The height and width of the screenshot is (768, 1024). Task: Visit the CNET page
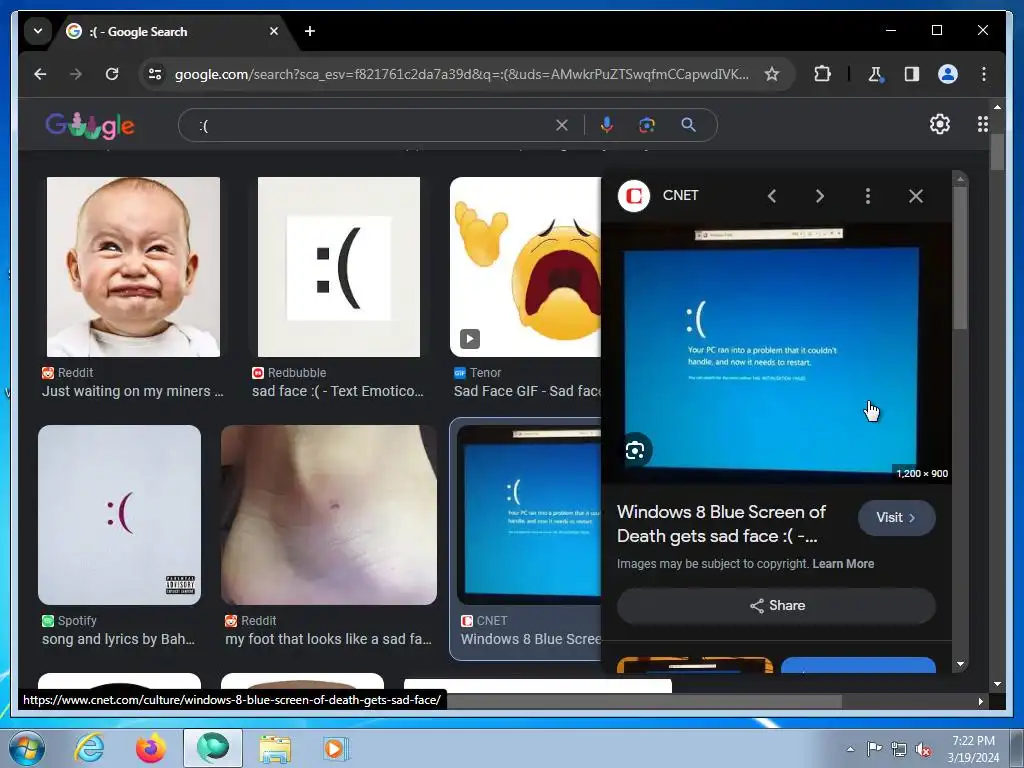[896, 518]
